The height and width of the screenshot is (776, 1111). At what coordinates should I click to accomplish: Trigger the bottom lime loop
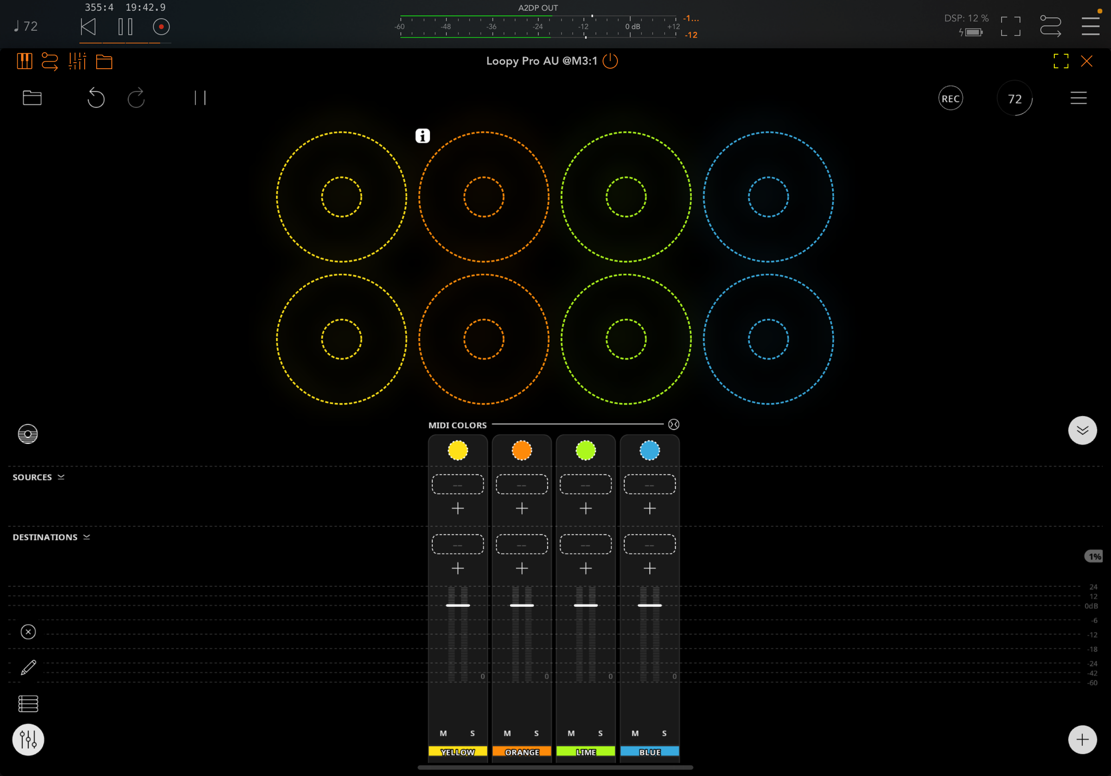pos(626,339)
